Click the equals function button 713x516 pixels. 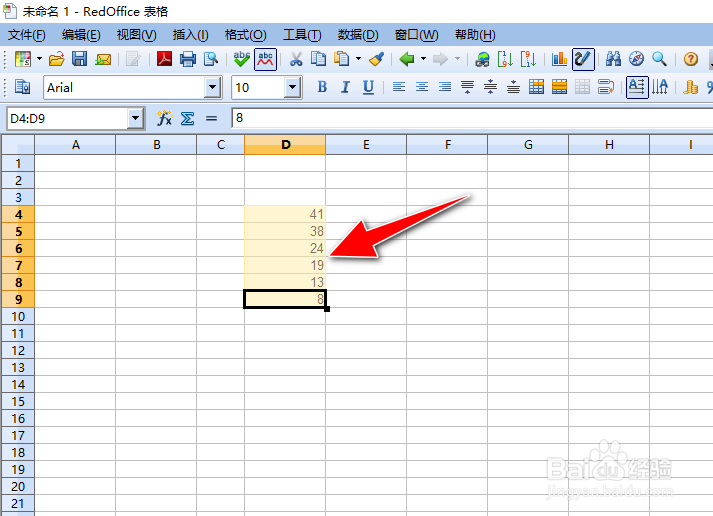pyautogui.click(x=211, y=119)
